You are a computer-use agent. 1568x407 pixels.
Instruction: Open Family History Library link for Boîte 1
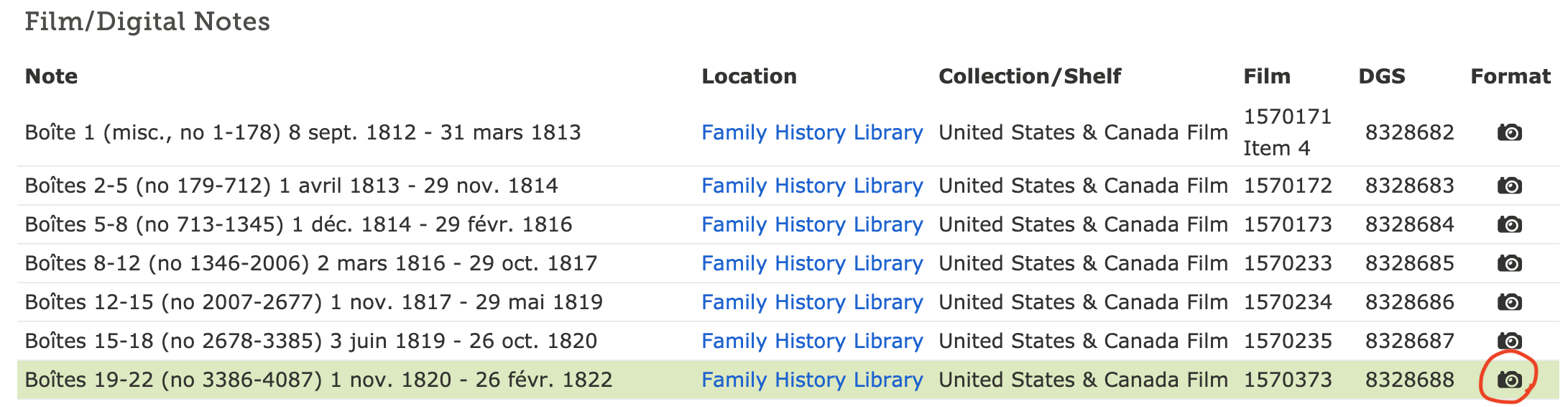point(812,133)
